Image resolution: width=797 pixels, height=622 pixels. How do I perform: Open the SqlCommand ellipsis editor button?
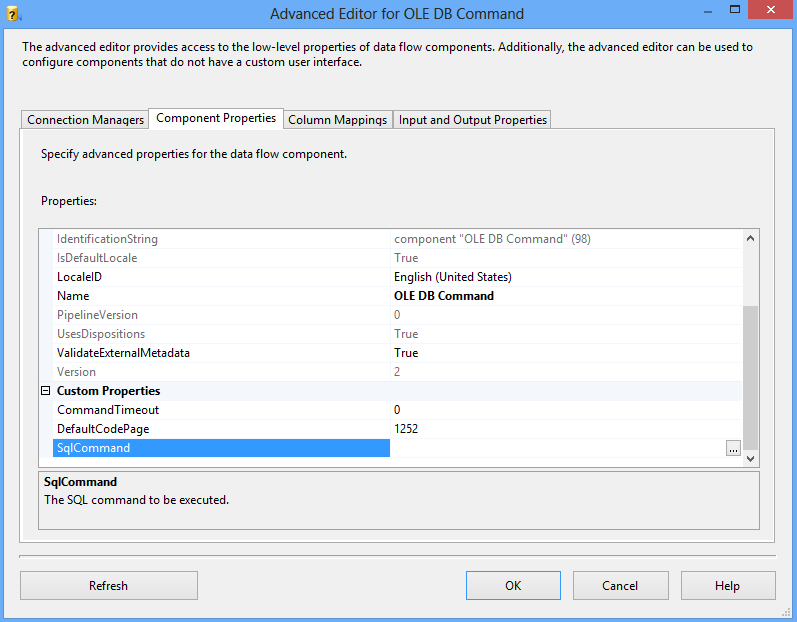[733, 448]
